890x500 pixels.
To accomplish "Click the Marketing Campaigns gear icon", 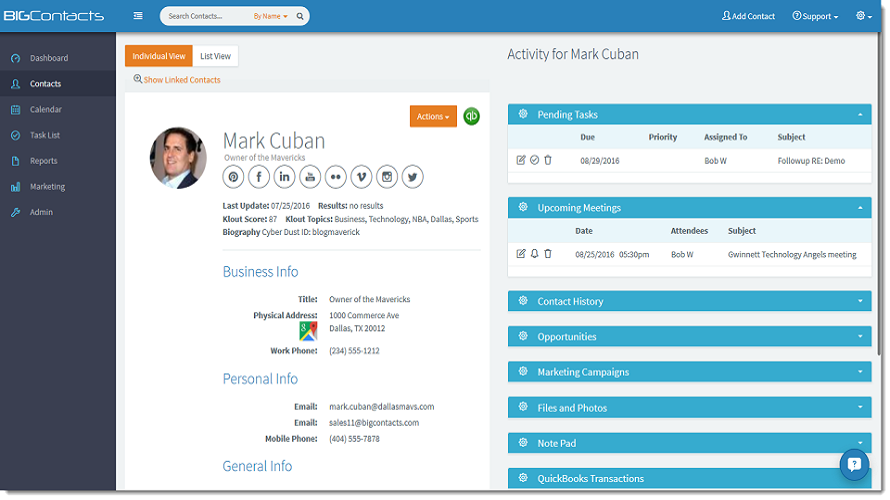I will (523, 372).
